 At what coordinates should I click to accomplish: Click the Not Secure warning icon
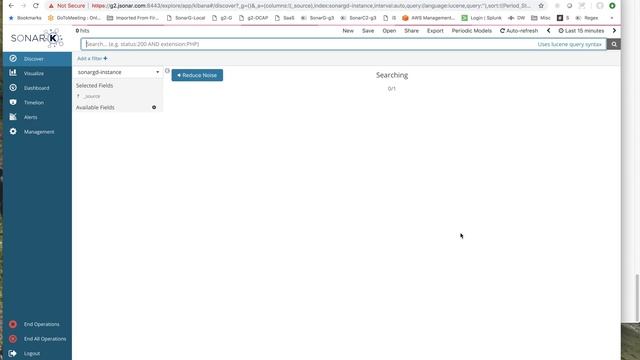[x=51, y=6]
